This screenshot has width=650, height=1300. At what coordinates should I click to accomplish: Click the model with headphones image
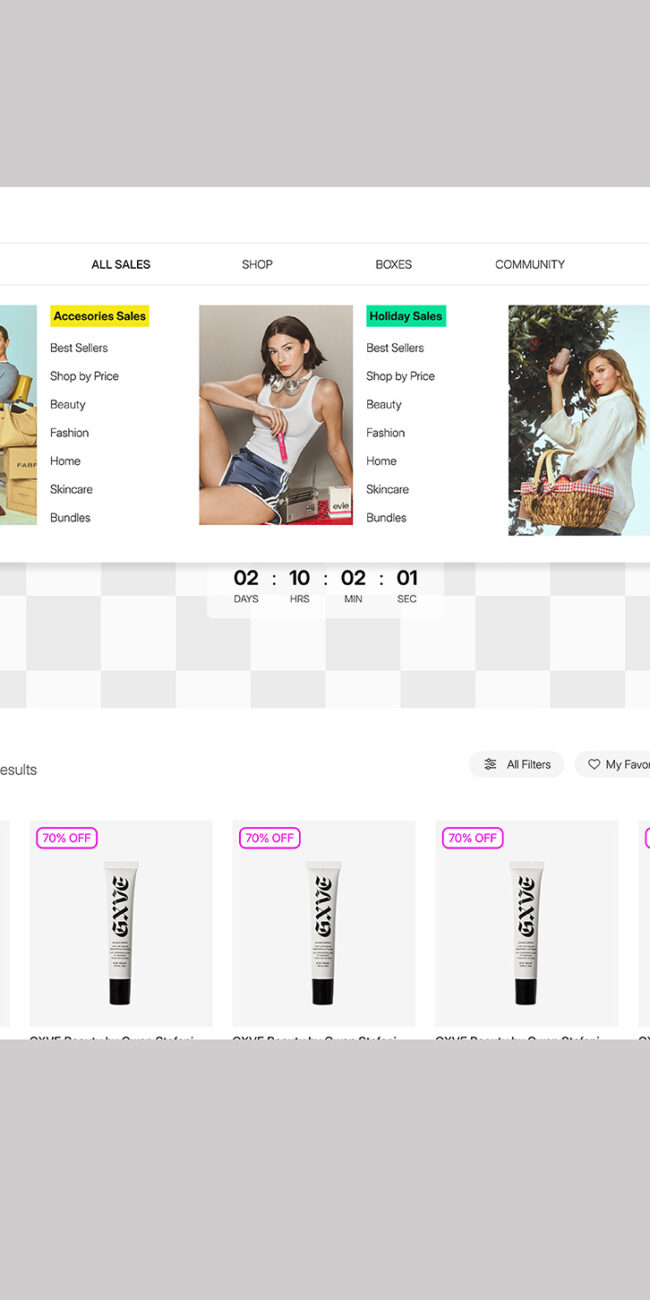click(276, 415)
